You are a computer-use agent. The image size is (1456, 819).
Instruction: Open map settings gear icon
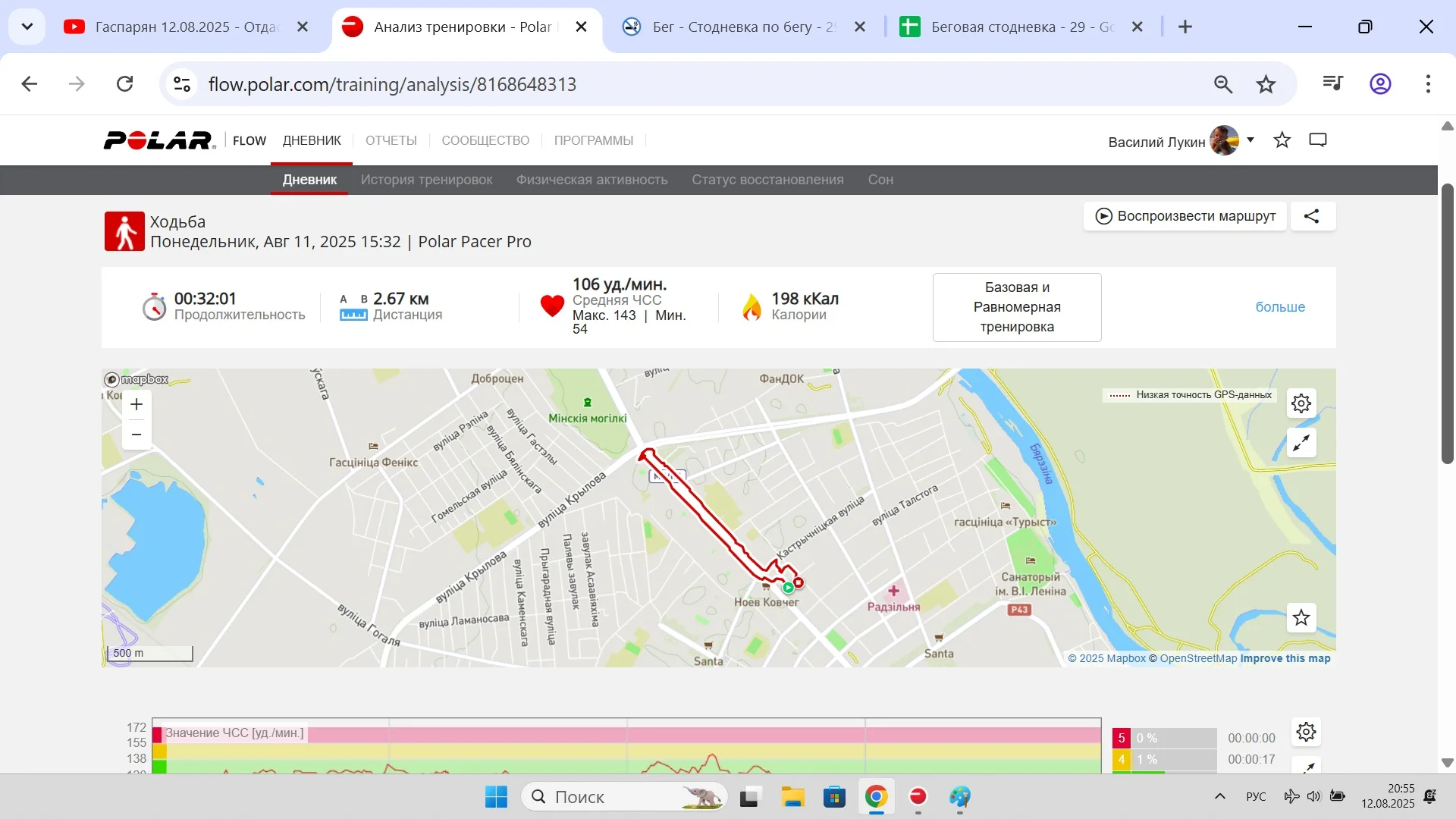[x=1301, y=403]
